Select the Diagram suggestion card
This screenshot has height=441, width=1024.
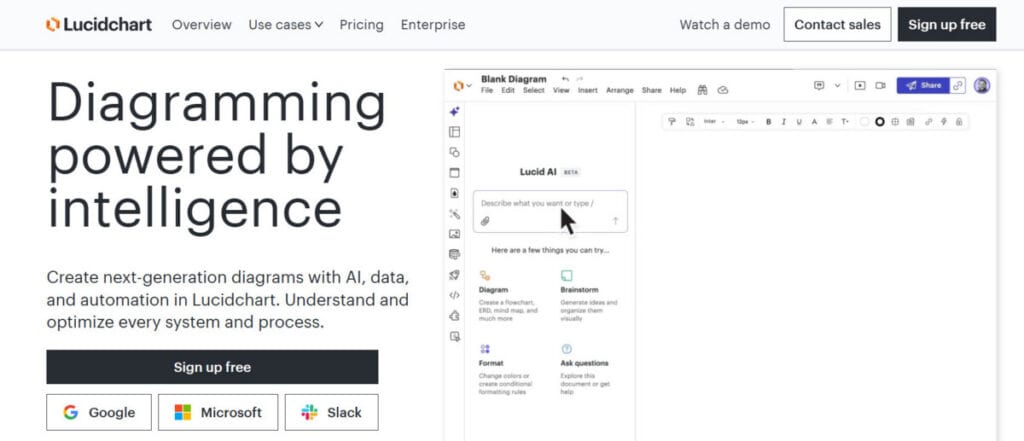click(x=508, y=295)
